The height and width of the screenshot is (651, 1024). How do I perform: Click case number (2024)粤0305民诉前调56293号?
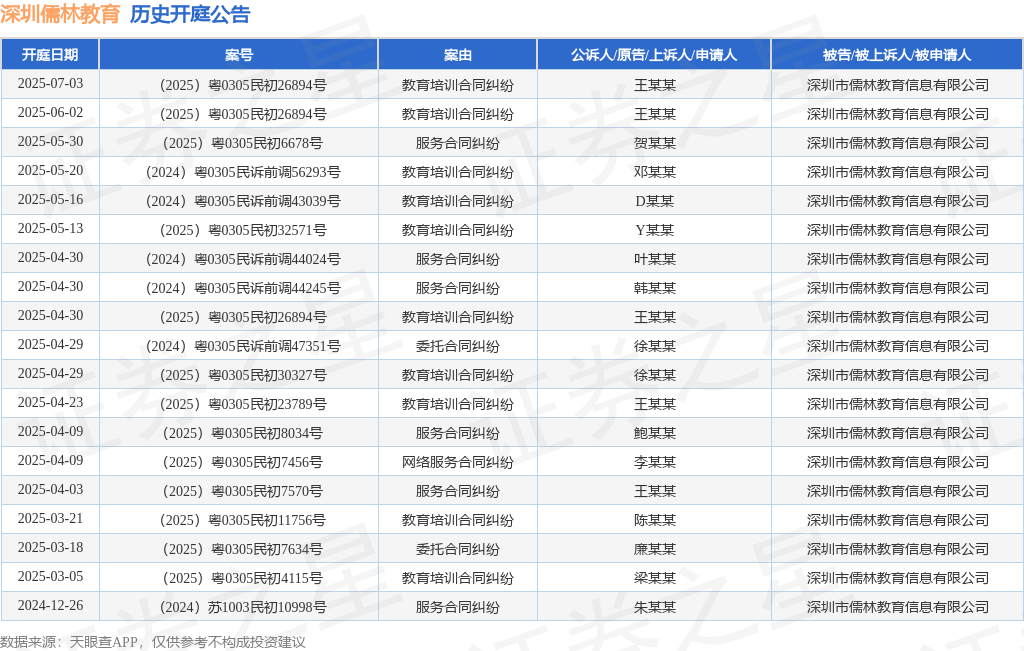click(x=243, y=172)
